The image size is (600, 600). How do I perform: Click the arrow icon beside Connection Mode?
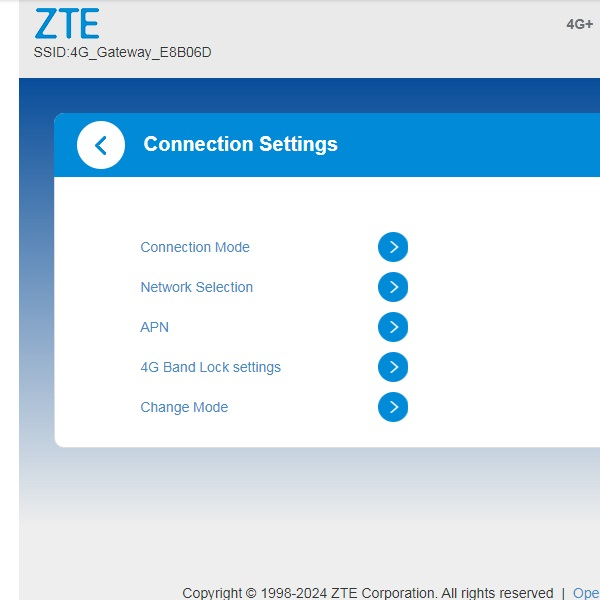[393, 247]
